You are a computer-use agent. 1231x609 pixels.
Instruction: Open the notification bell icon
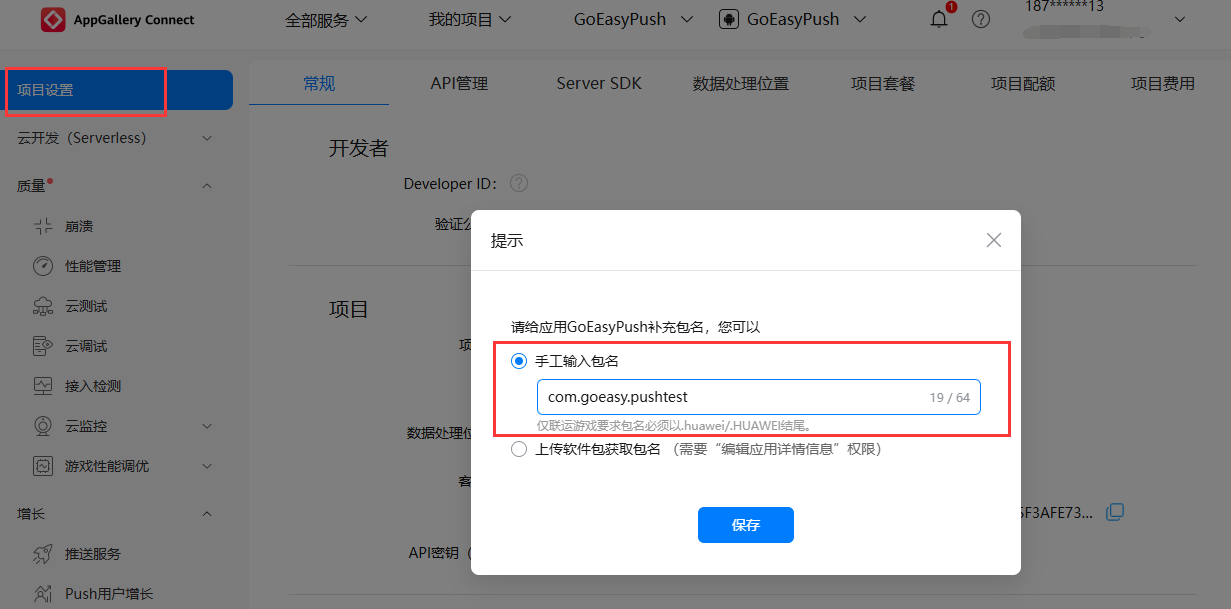(939, 19)
